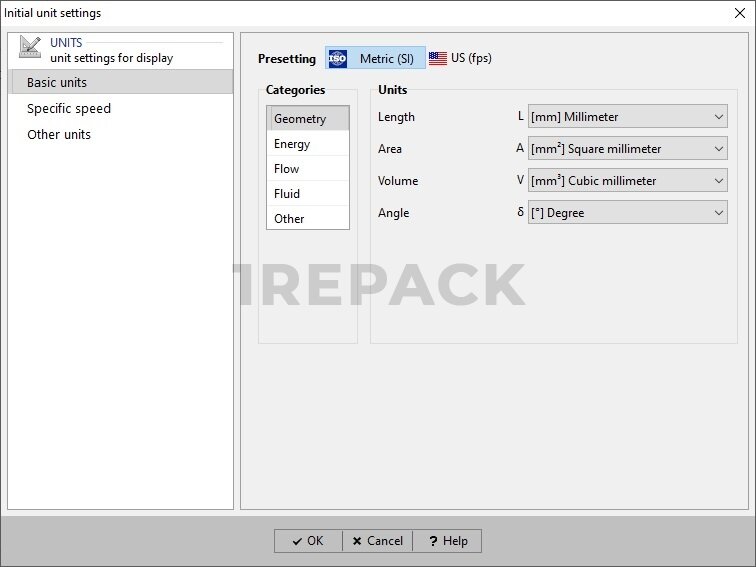
Task: Click the question mark Help icon
Action: pos(433,541)
